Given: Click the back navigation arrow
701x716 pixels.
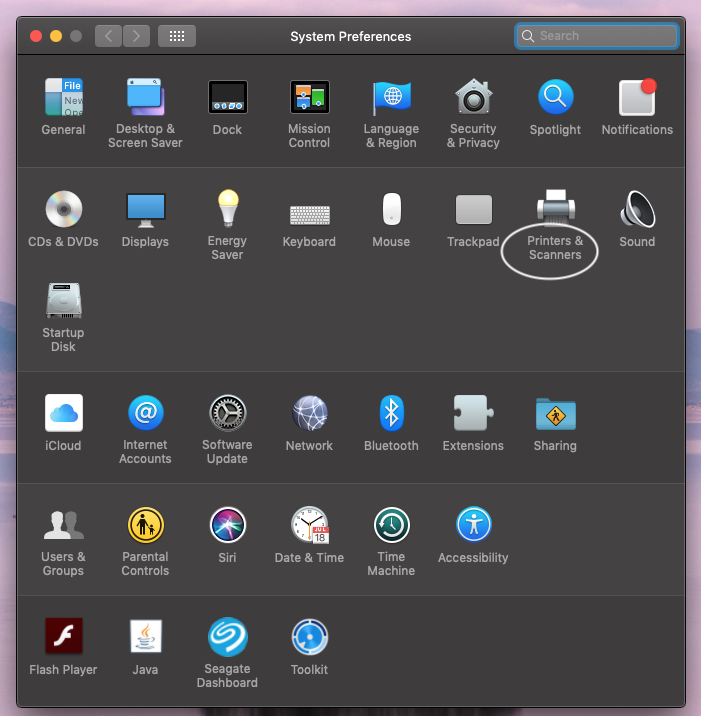Looking at the screenshot, I should tap(108, 36).
